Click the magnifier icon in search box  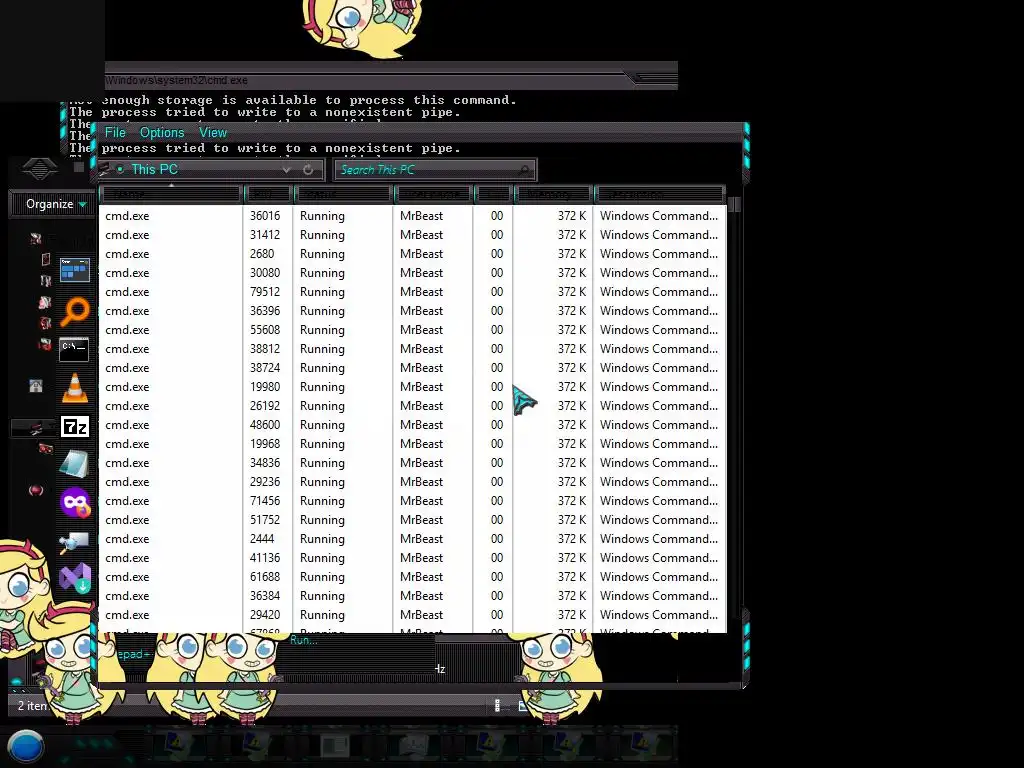(x=524, y=170)
